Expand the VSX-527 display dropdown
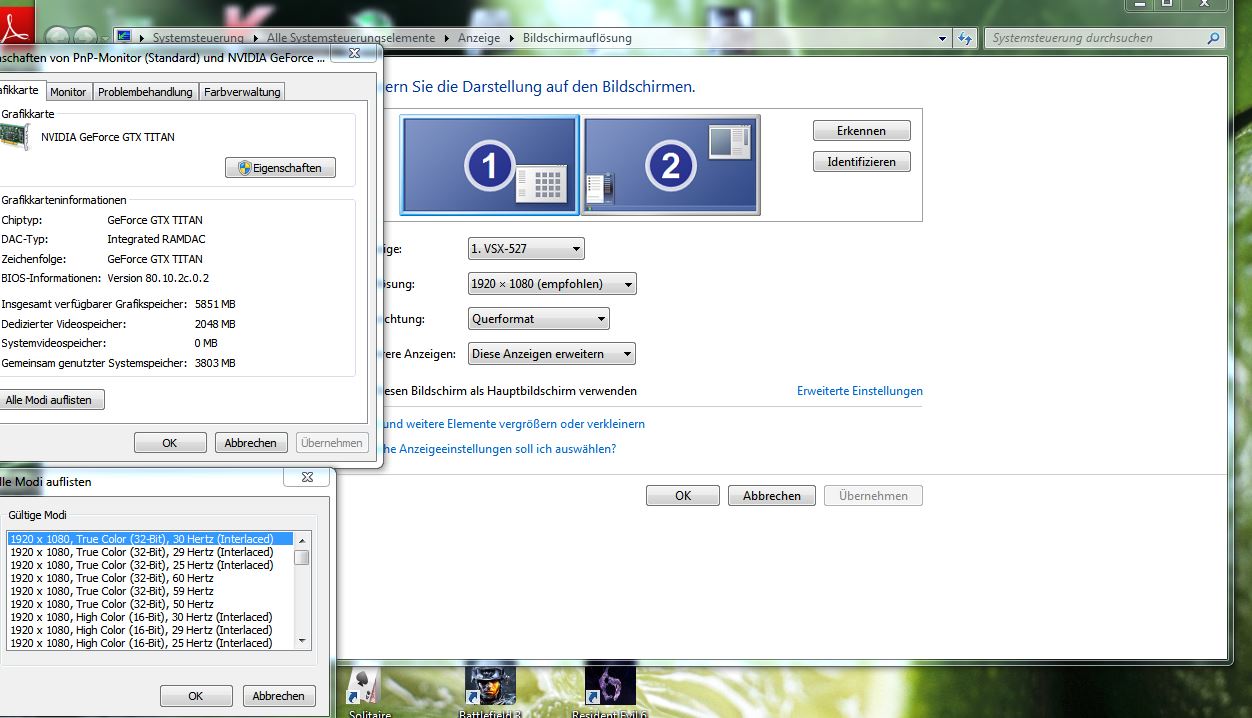The image size is (1252, 718). tap(526, 248)
